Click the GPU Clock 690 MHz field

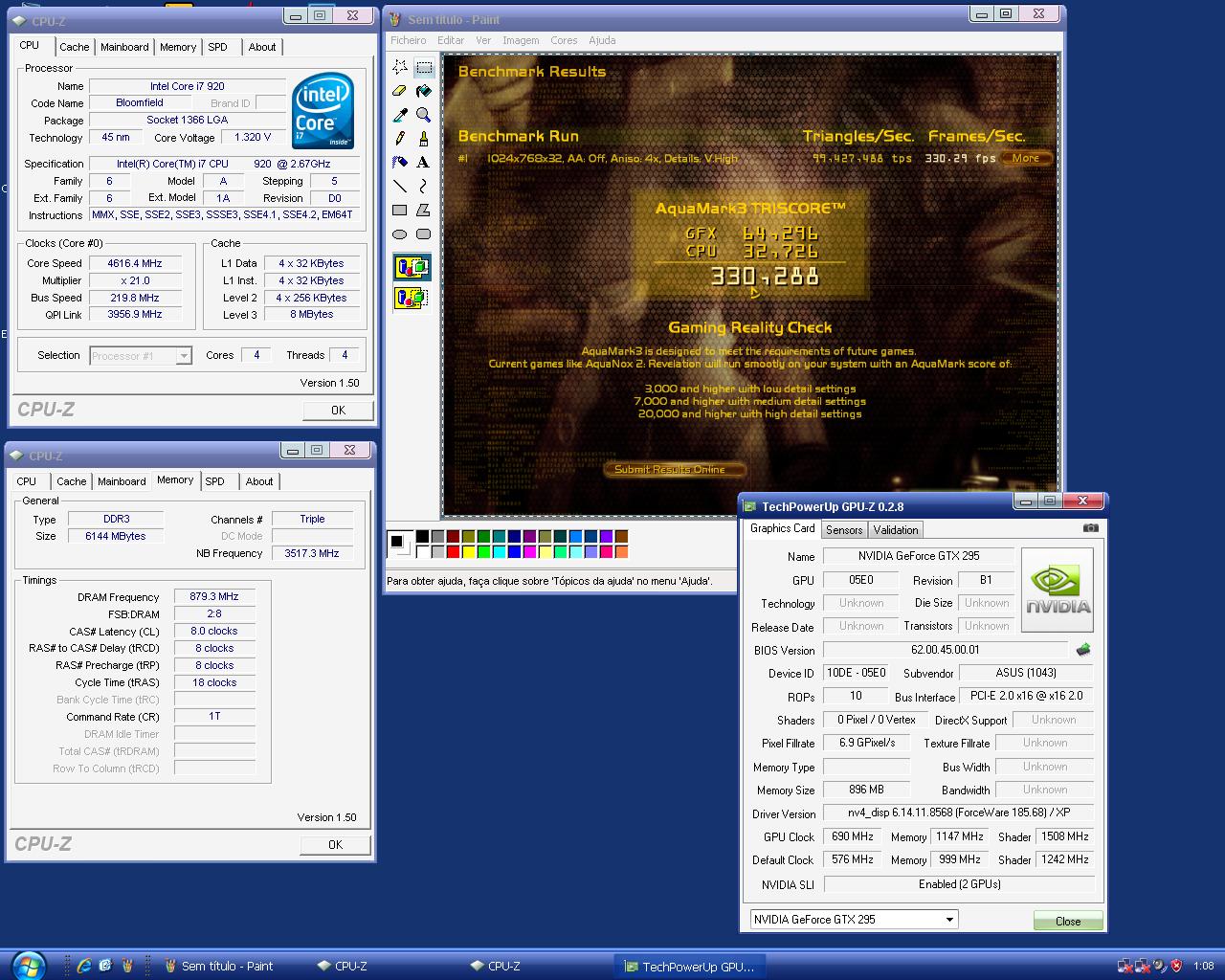click(x=852, y=836)
